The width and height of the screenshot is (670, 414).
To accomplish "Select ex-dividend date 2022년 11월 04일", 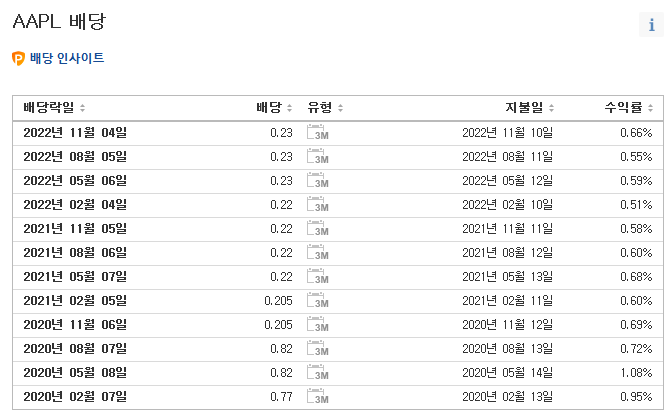I will coord(75,133).
